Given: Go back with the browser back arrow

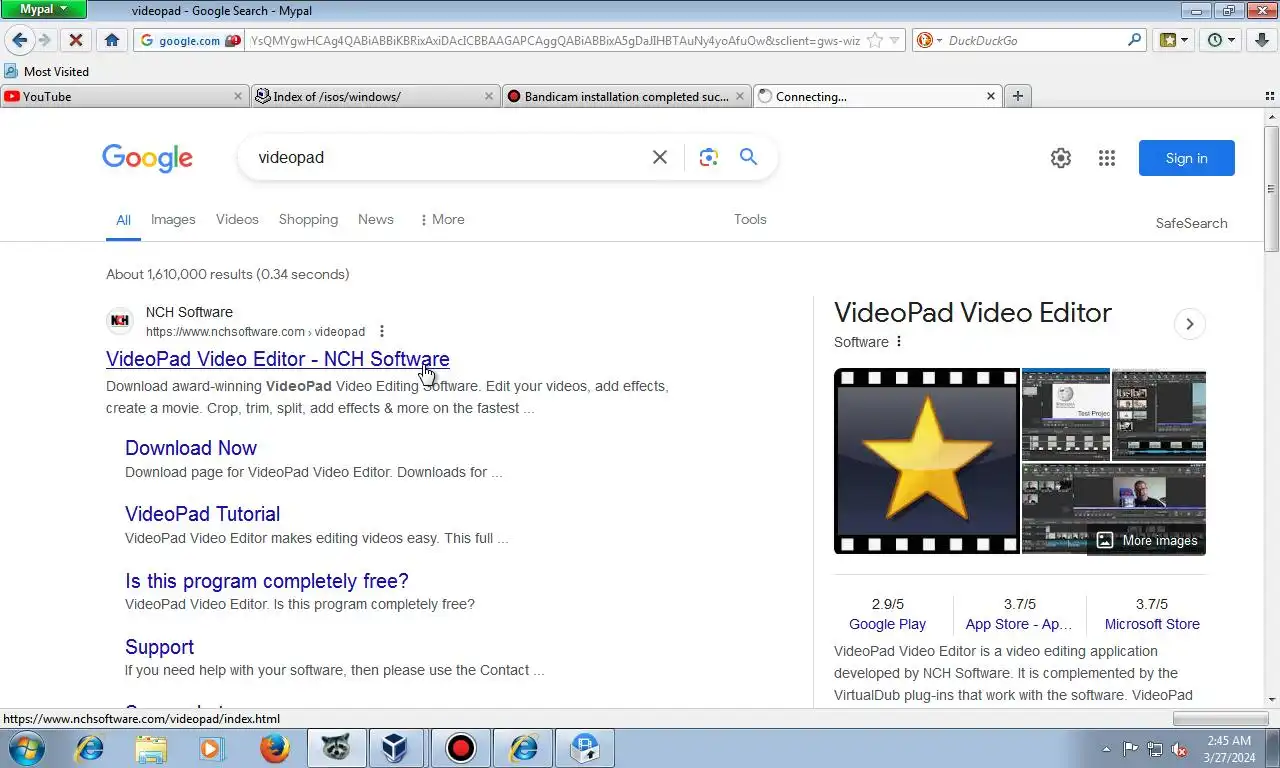Looking at the screenshot, I should coord(19,40).
